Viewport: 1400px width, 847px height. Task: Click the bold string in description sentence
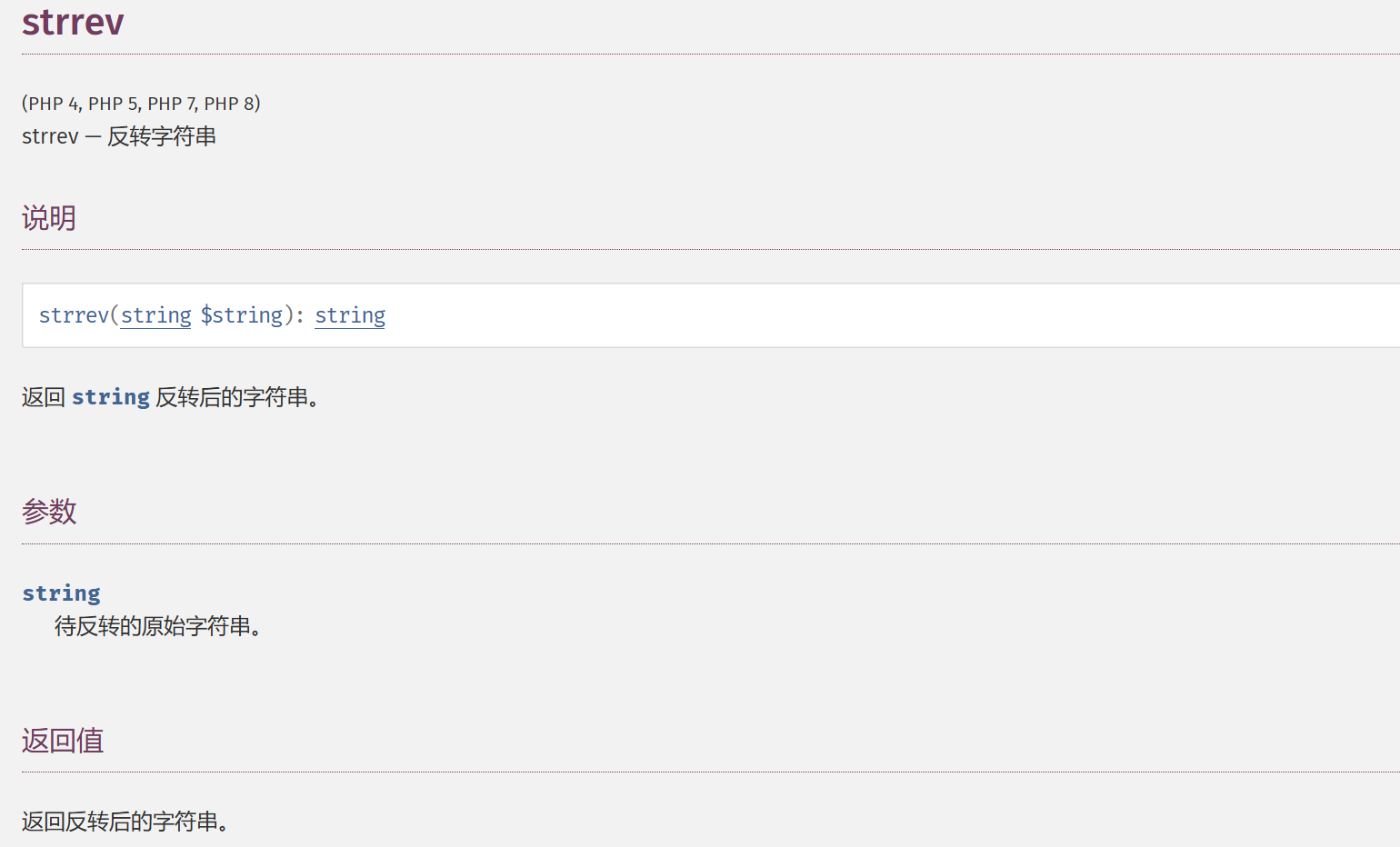[111, 397]
